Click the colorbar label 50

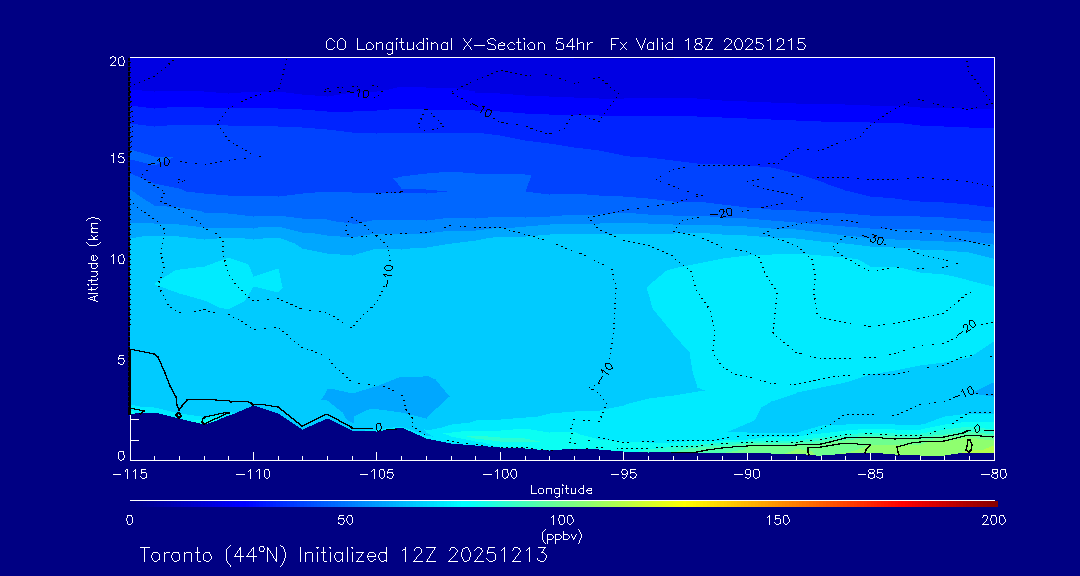point(346,520)
